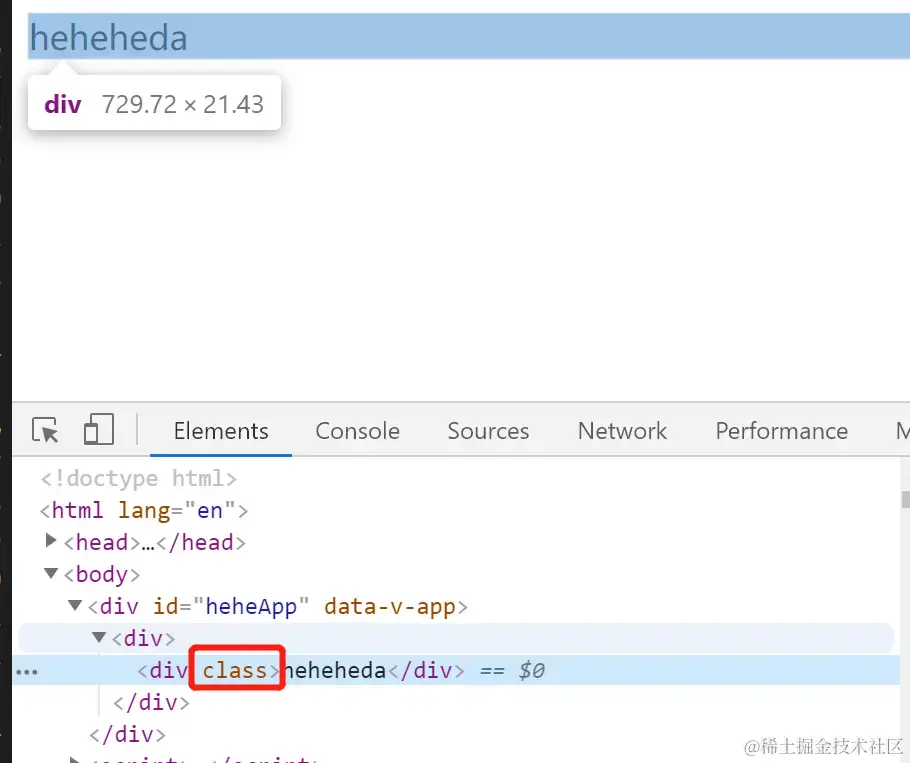Switch to the Sources tab
Viewport: 910px width, 763px height.
tap(488, 431)
